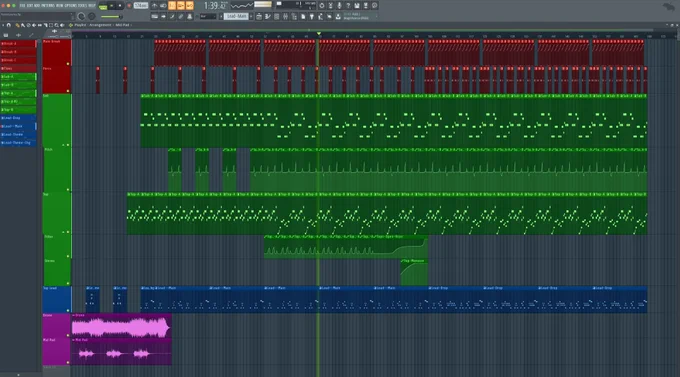Mute the Percs track
Image resolution: width=680 pixels, height=377 pixels.
[68, 91]
